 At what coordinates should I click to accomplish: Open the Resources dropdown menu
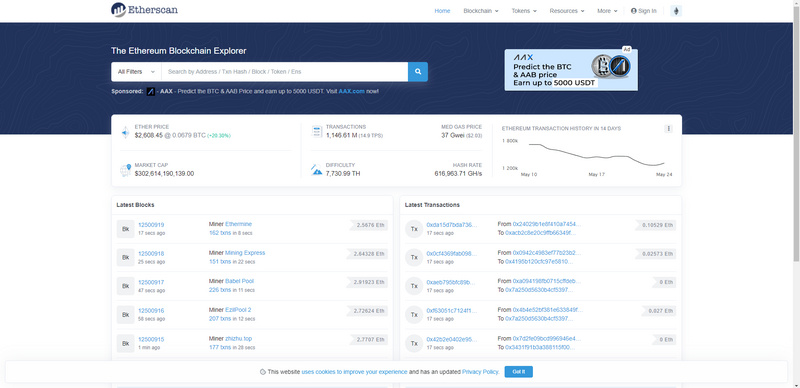tap(567, 11)
